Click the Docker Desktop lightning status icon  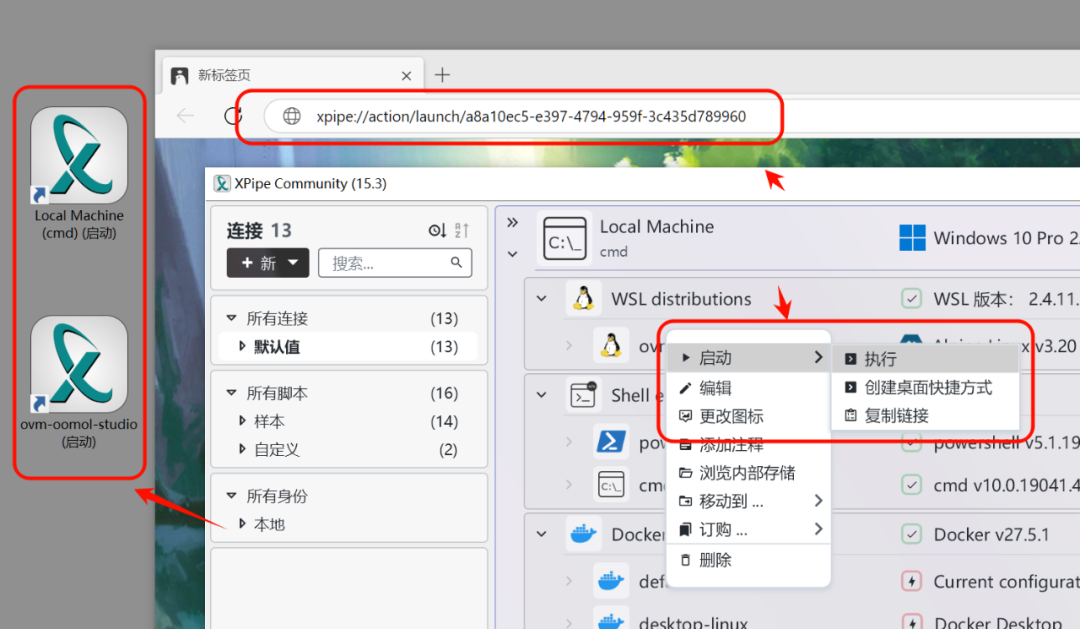[x=911, y=621]
